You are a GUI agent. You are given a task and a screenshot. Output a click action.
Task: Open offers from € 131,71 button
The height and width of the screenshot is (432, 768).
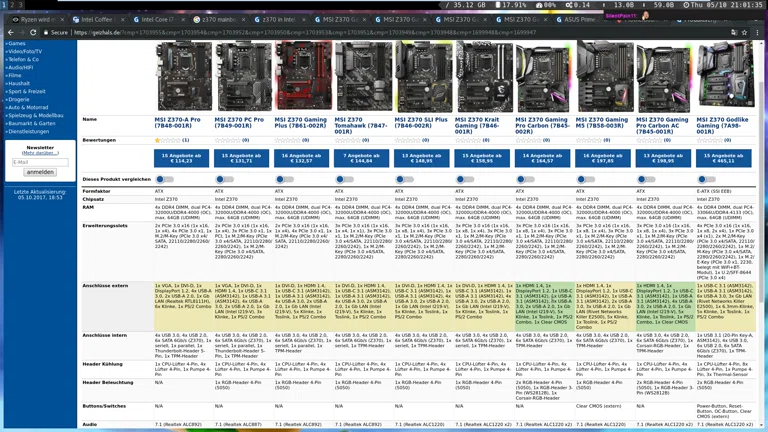(x=241, y=158)
